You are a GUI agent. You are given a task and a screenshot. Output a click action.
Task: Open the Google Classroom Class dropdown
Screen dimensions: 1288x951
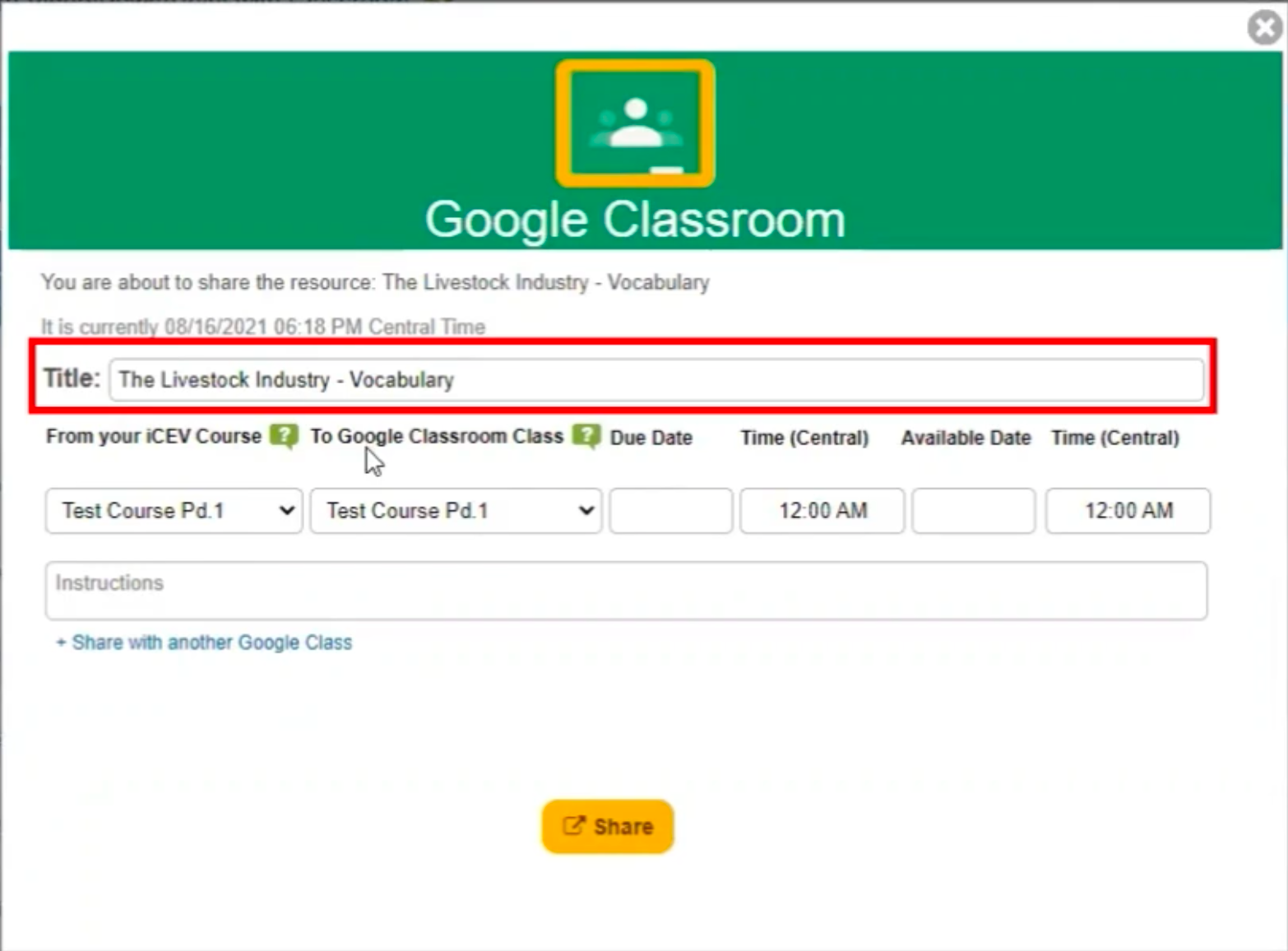[456, 511]
